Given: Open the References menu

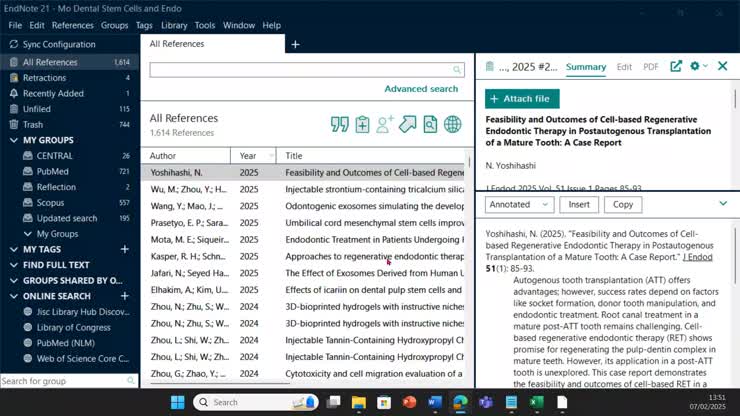Looking at the screenshot, I should [x=73, y=25].
